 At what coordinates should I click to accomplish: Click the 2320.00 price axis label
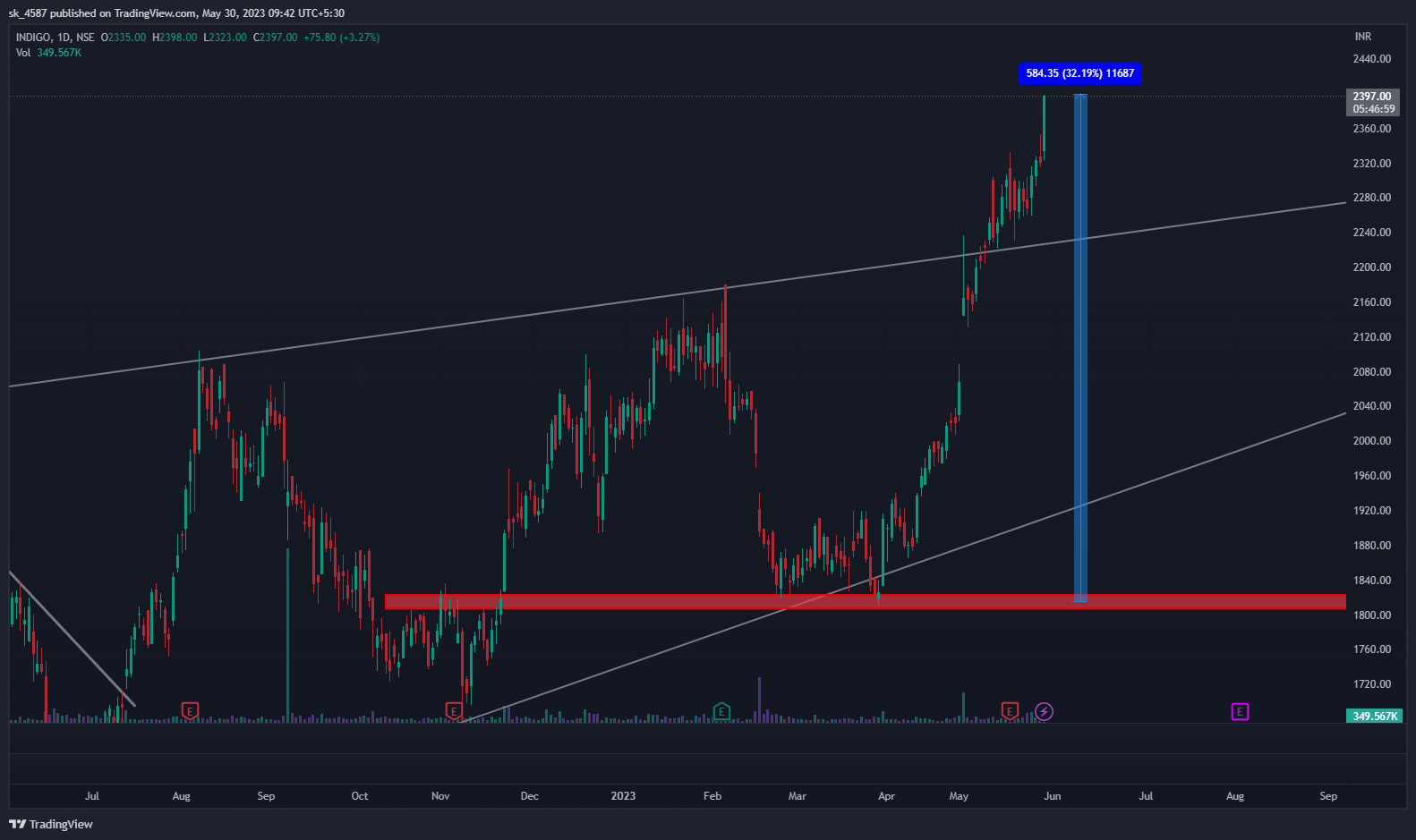click(x=1372, y=164)
